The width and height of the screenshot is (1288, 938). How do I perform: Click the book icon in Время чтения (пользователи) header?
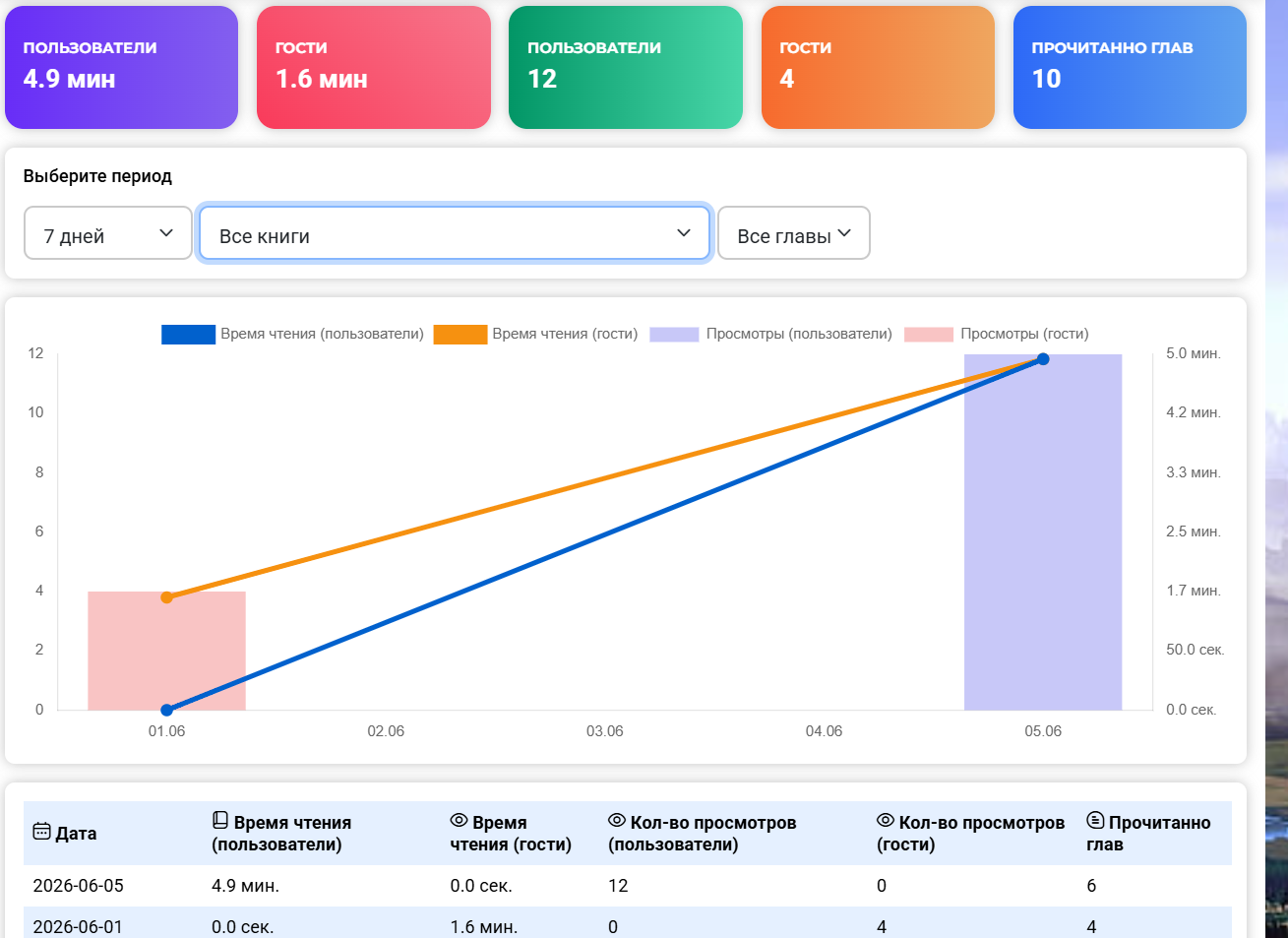coord(220,820)
